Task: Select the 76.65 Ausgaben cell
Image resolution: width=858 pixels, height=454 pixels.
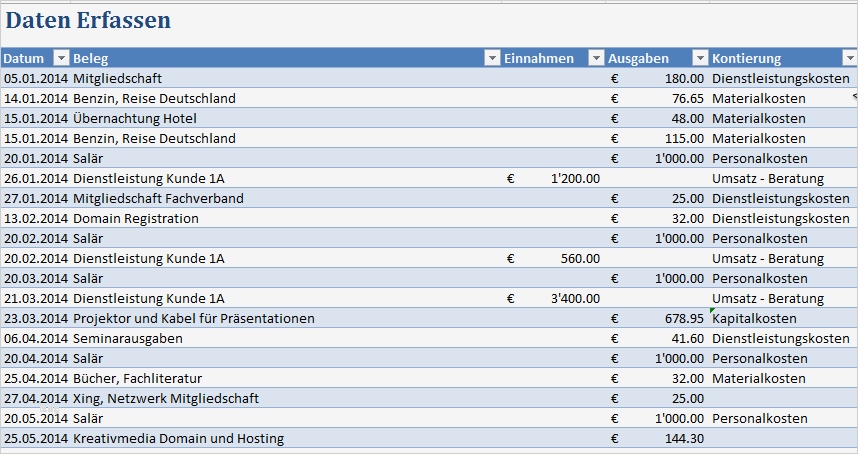Action: 688,98
